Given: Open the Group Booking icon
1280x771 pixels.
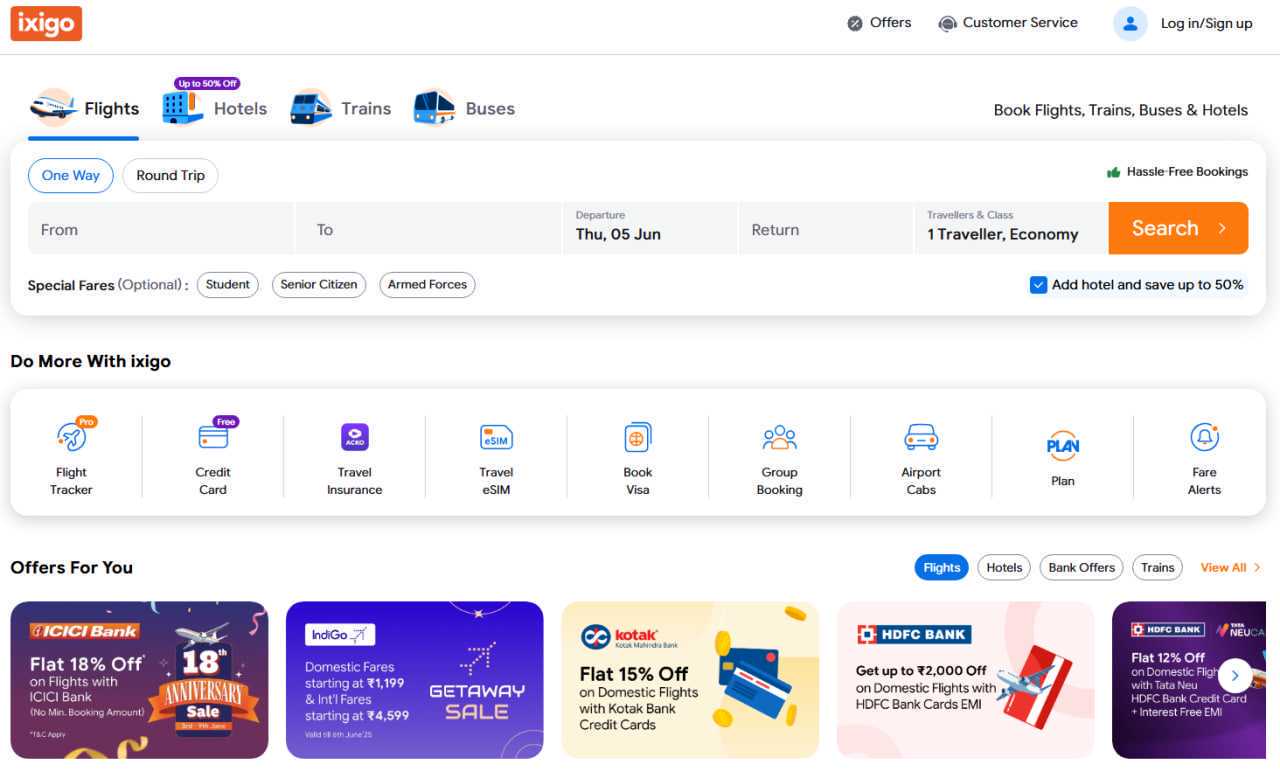Looking at the screenshot, I should (779, 437).
